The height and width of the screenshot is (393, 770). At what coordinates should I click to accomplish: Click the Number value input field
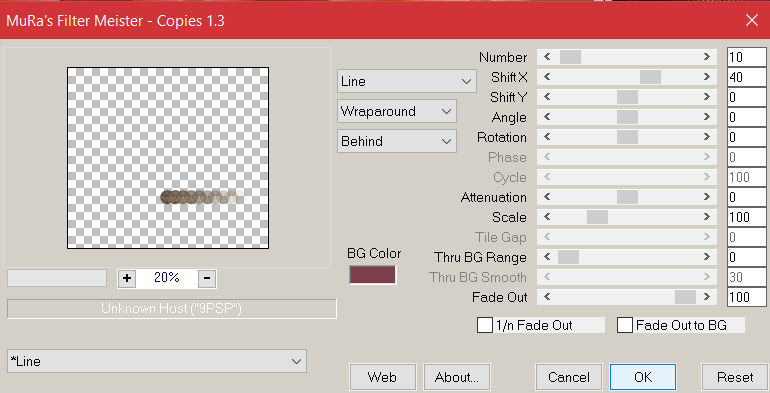746,57
